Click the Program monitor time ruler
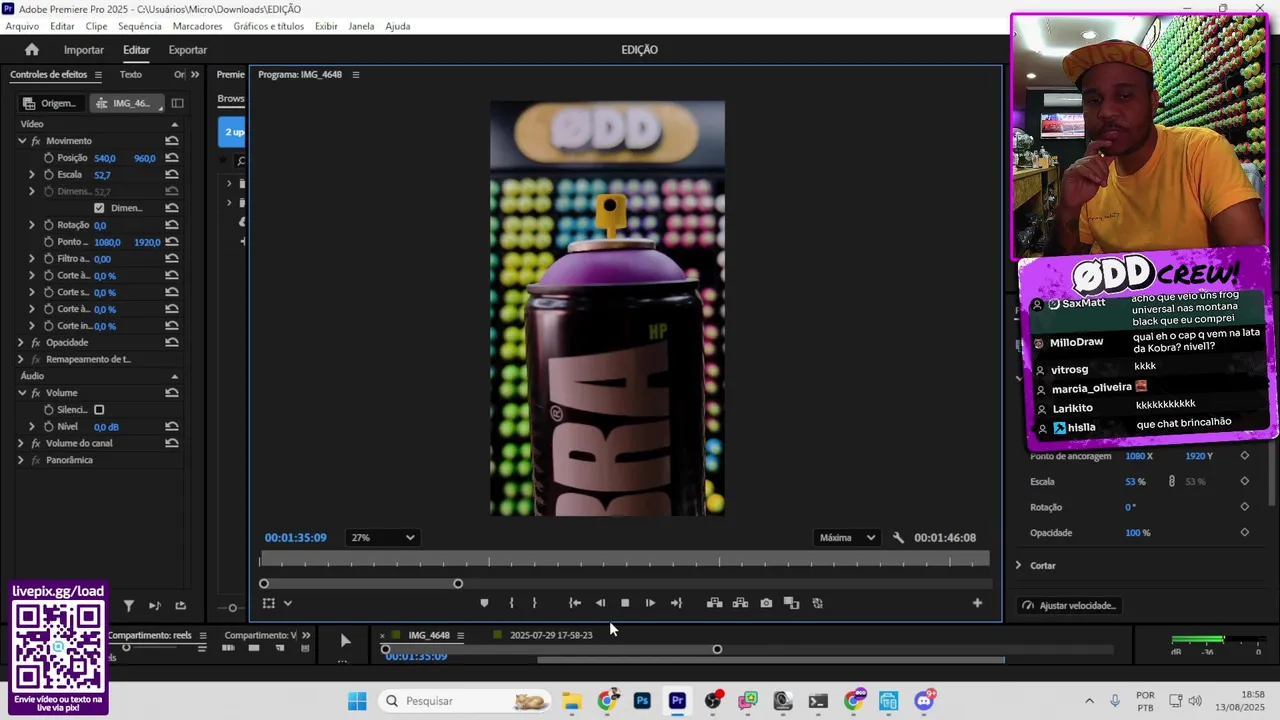This screenshot has width=1280, height=720. (x=625, y=560)
